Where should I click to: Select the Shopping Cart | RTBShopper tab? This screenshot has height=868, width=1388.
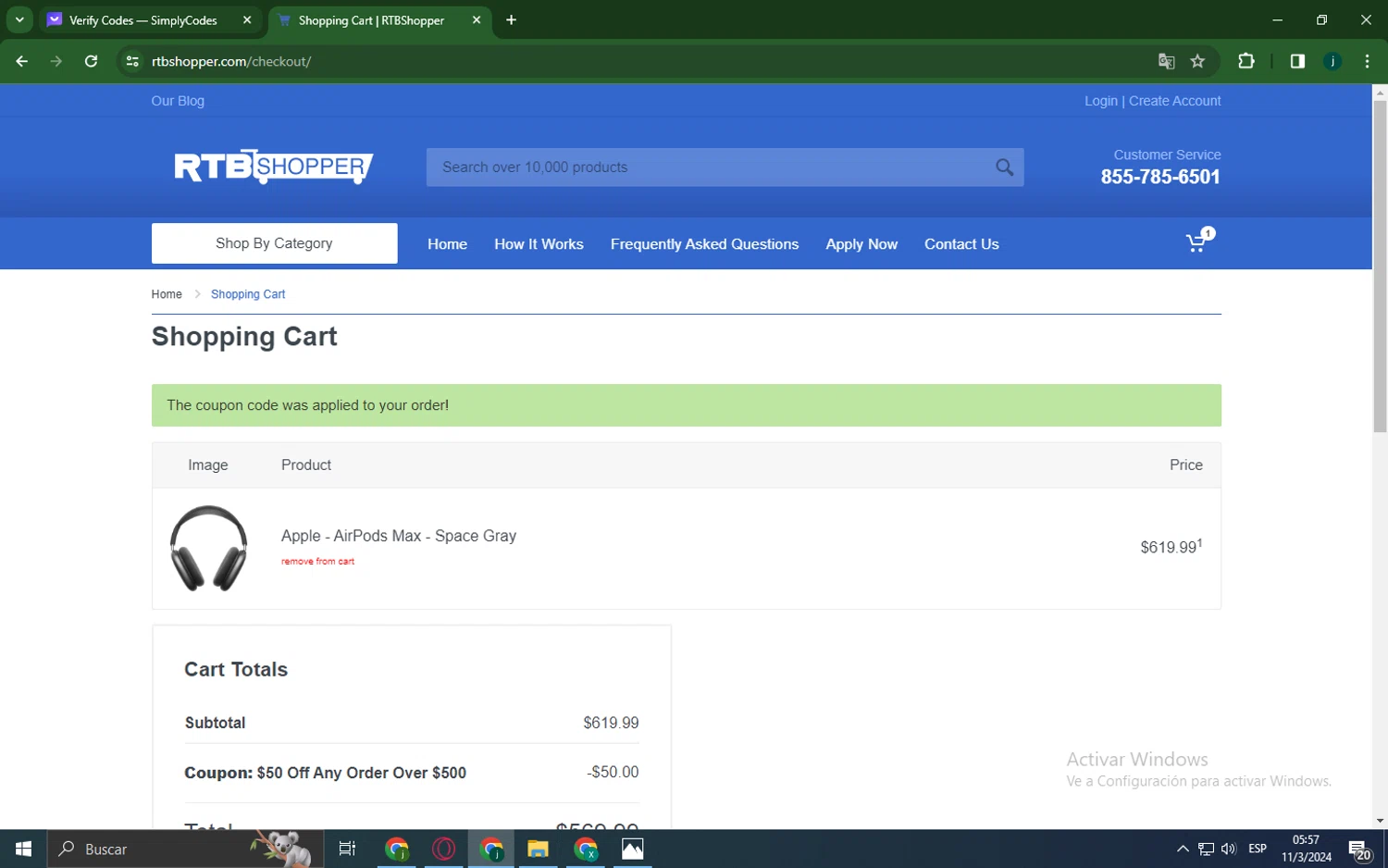[x=371, y=20]
